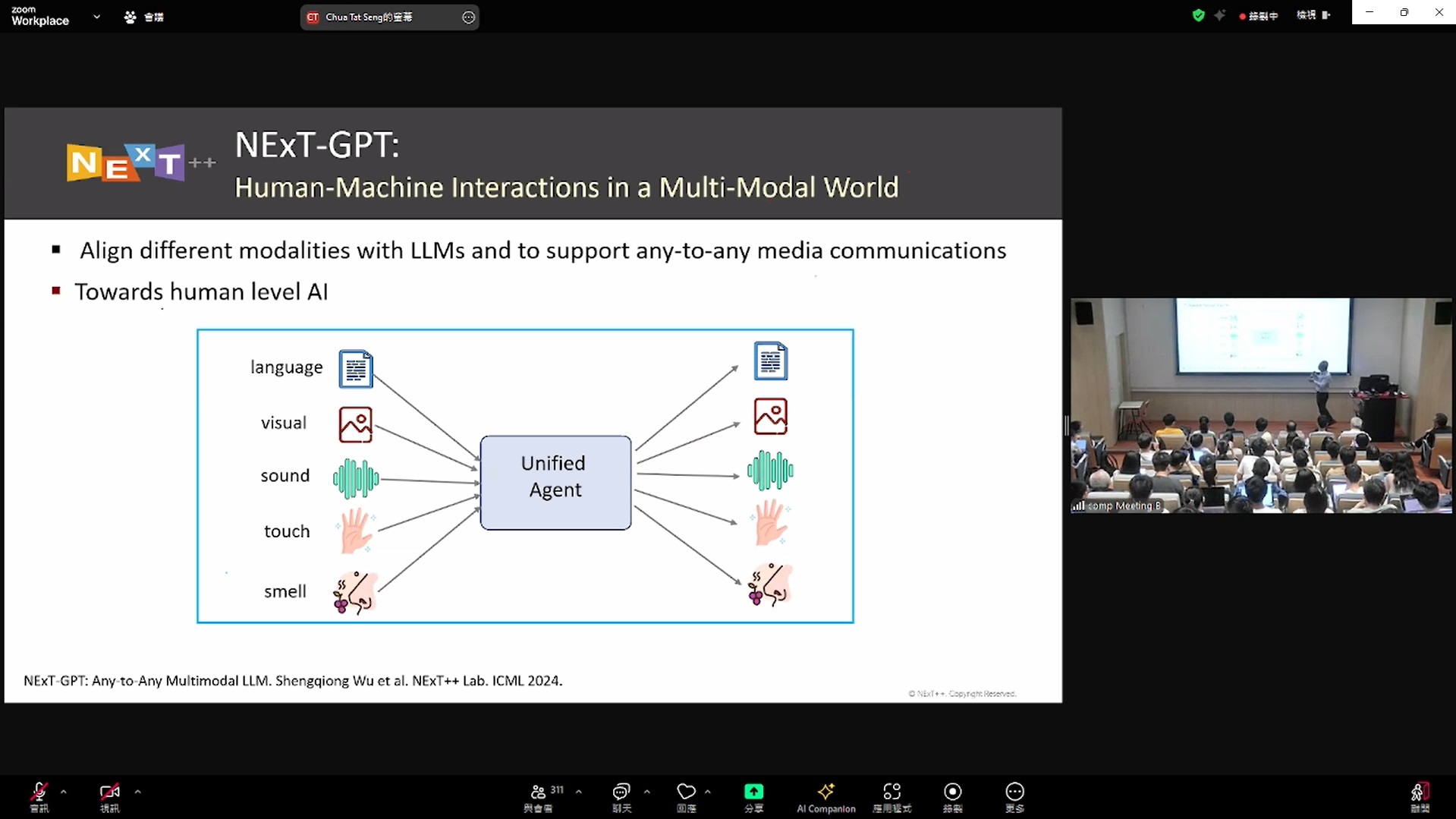Click the 'language' label in the diagram

[286, 367]
